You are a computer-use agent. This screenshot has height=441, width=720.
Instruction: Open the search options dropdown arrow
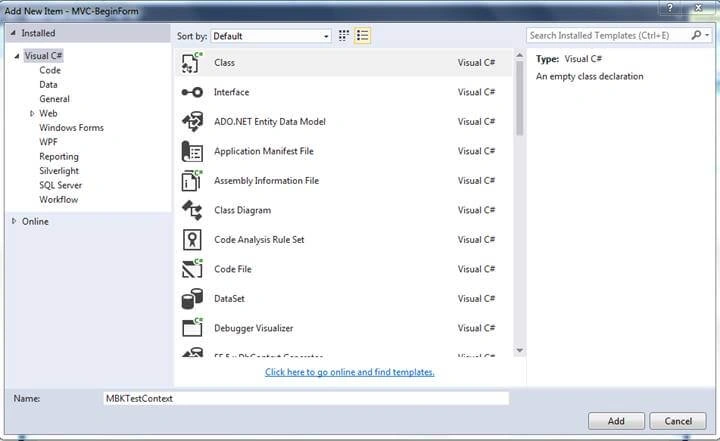click(707, 35)
